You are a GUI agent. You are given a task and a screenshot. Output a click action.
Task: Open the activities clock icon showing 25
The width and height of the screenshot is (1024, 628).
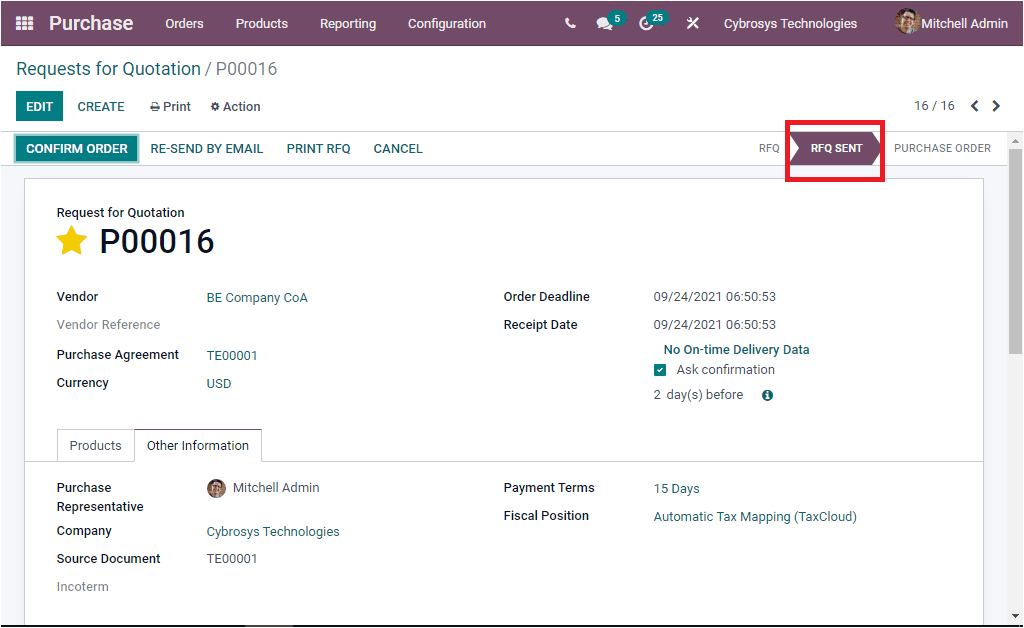click(x=647, y=23)
